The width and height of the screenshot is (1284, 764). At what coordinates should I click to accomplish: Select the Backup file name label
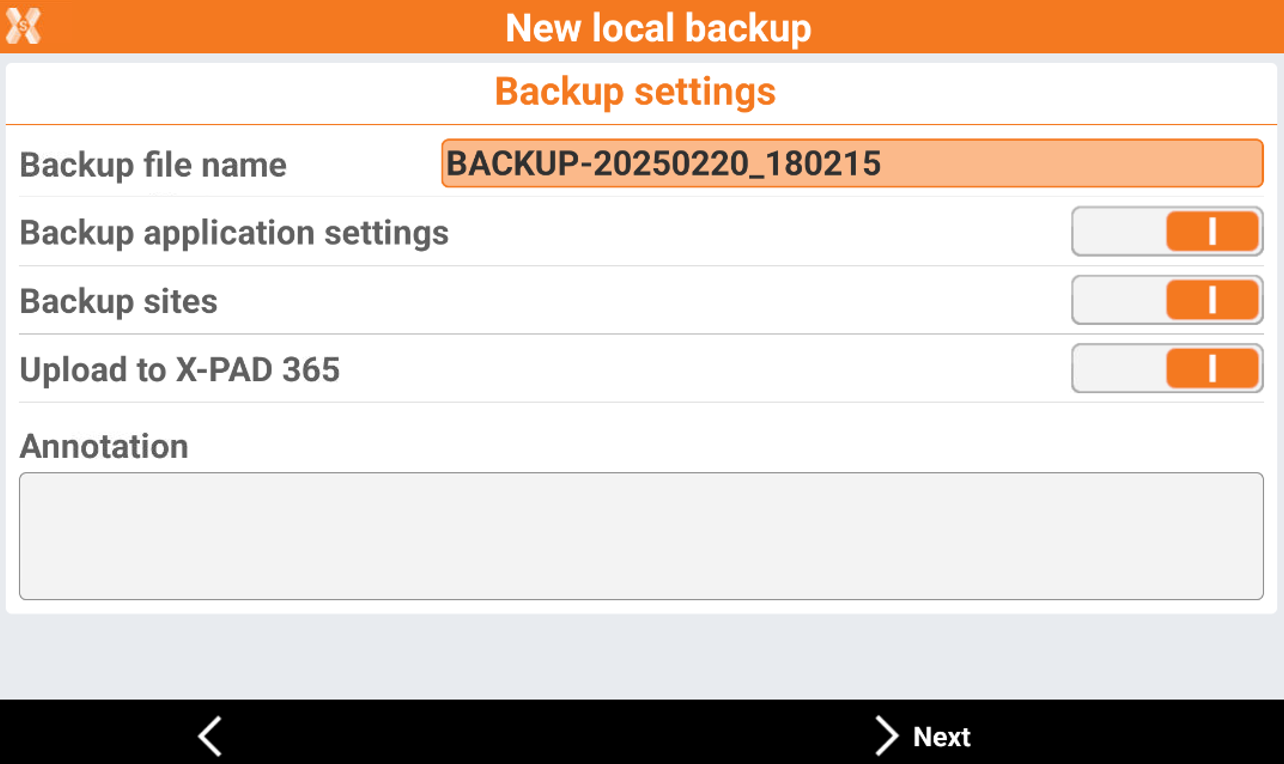tap(153, 165)
